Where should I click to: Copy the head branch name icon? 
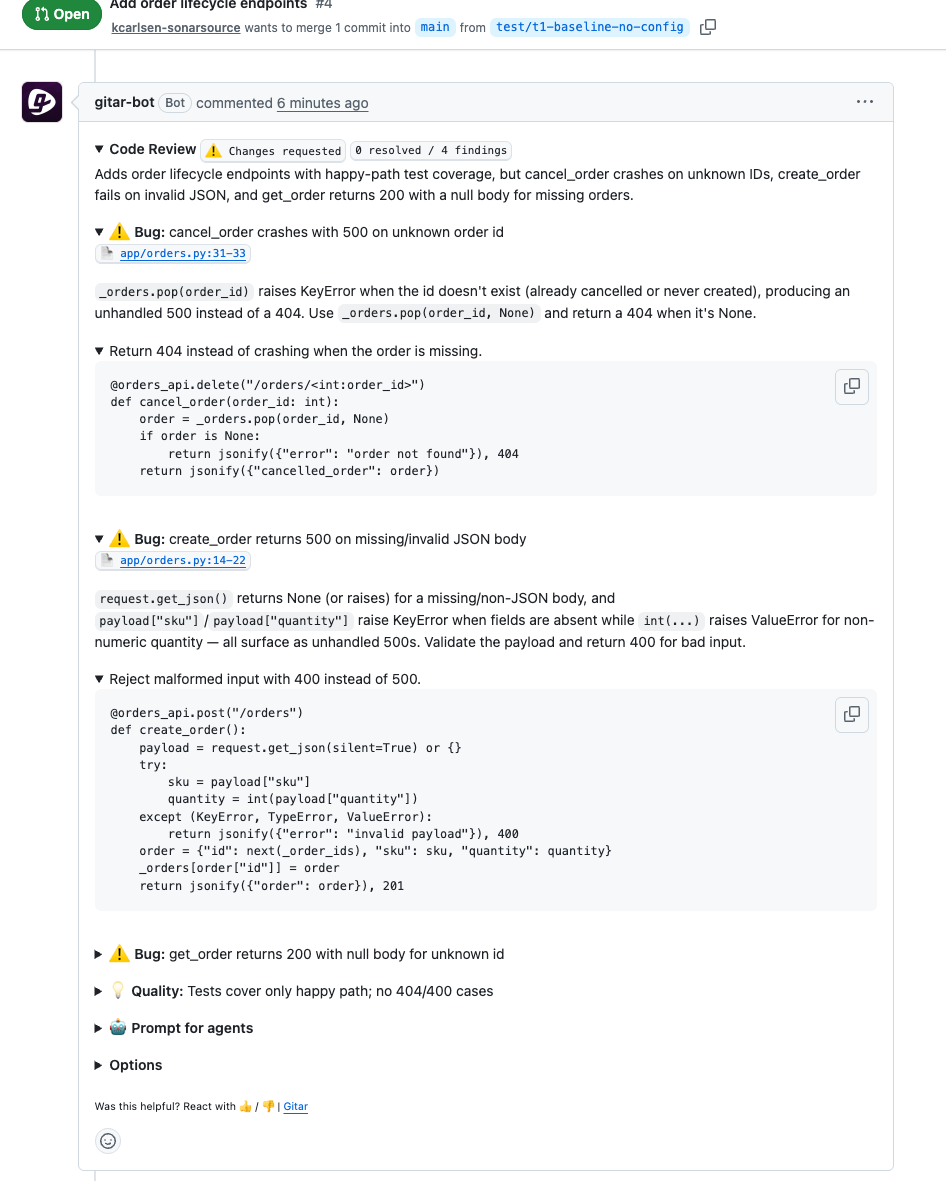click(707, 27)
